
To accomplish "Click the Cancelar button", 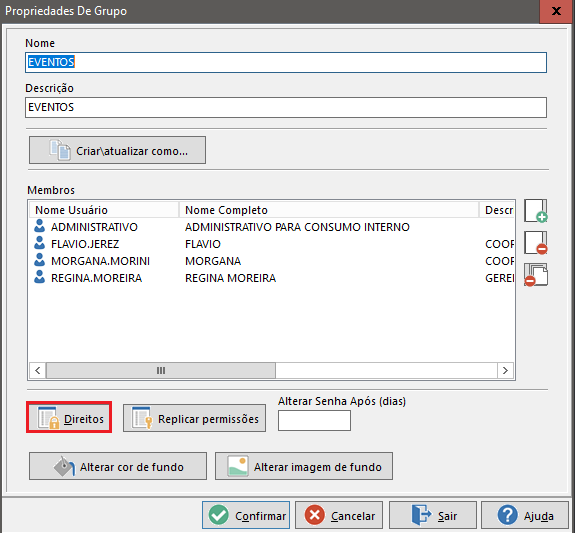I will pos(339,515).
